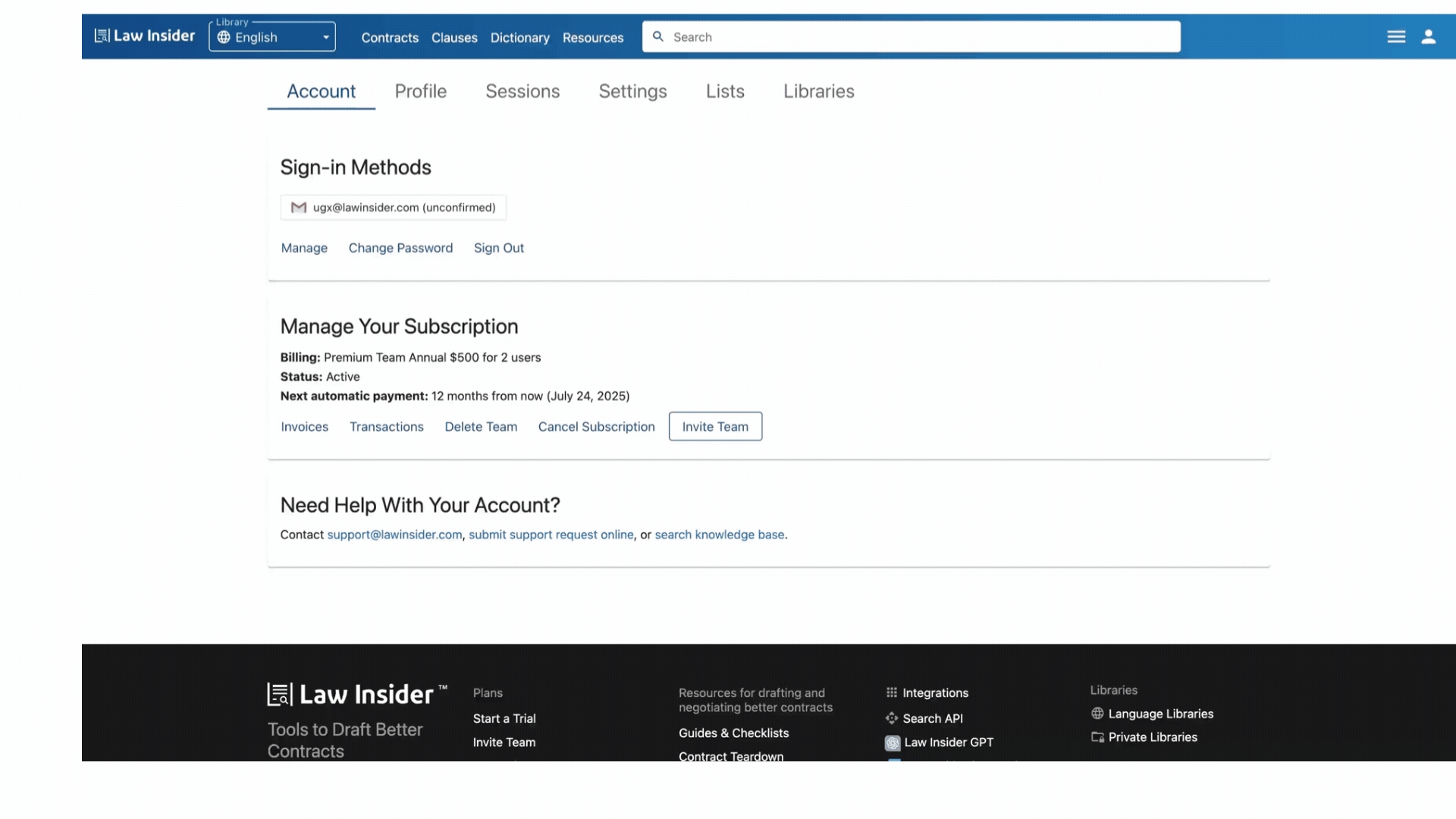Switch to the Settings tab
This screenshot has height=819, width=1456.
coord(633,91)
